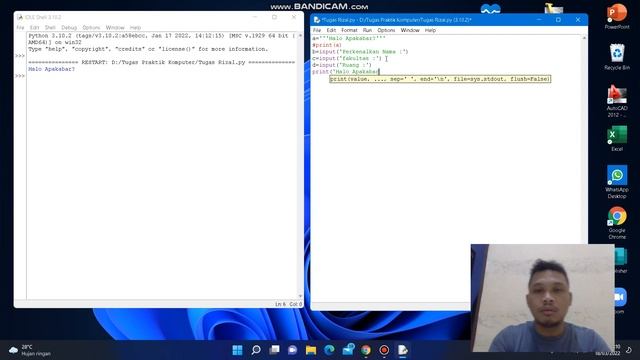Open Options menu in IDLE Shell window
The height and width of the screenshot is (360, 640).
[91, 28]
